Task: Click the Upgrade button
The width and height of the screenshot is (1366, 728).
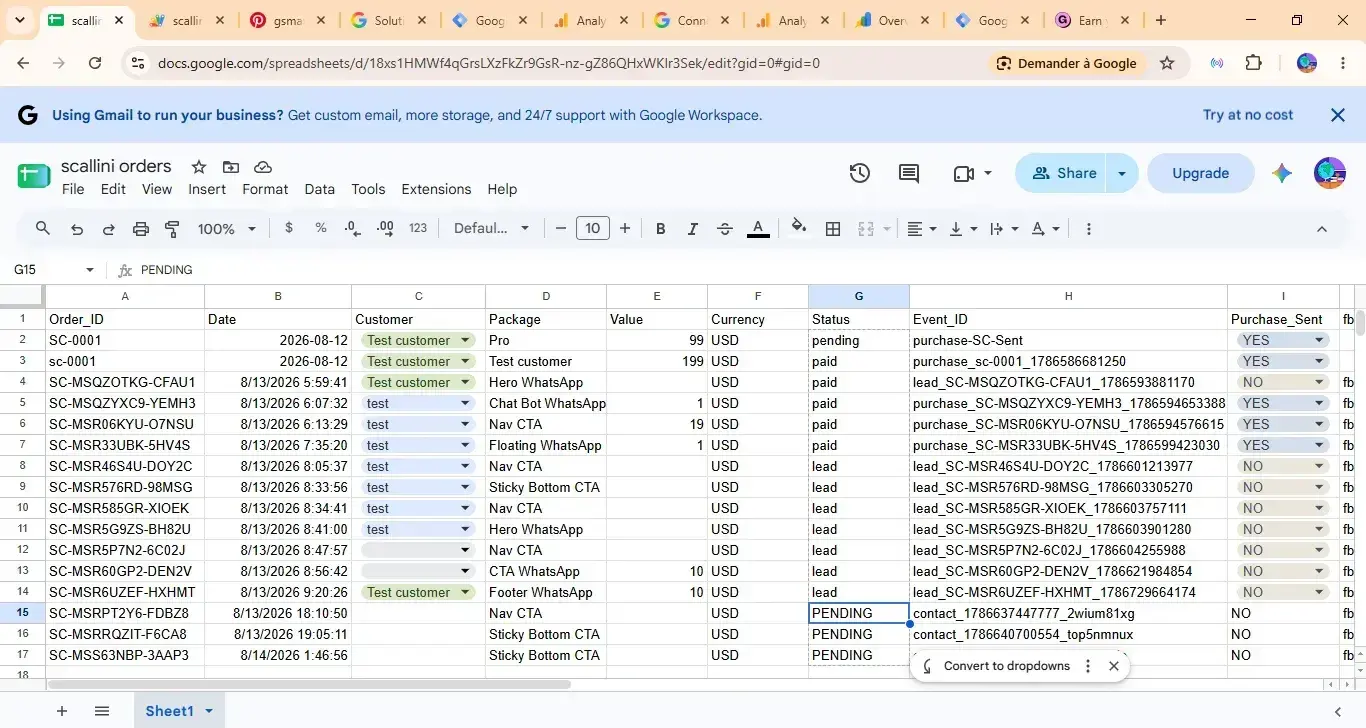Action: pos(1200,173)
